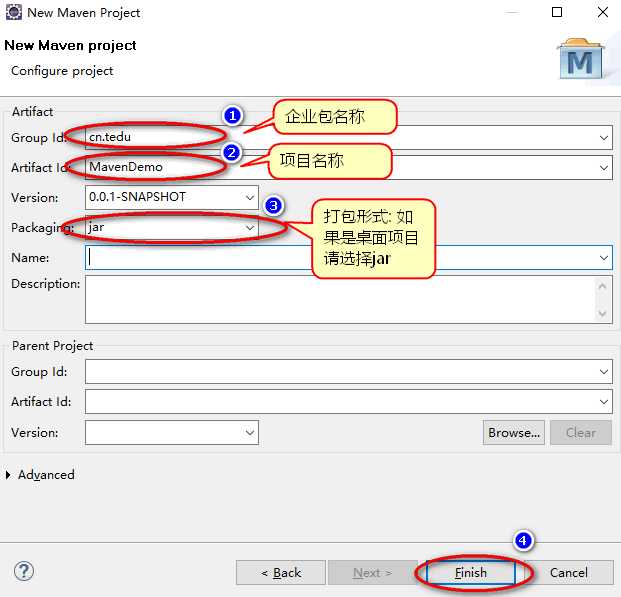
Task: Maximize the New Maven Project window
Action: 557,12
